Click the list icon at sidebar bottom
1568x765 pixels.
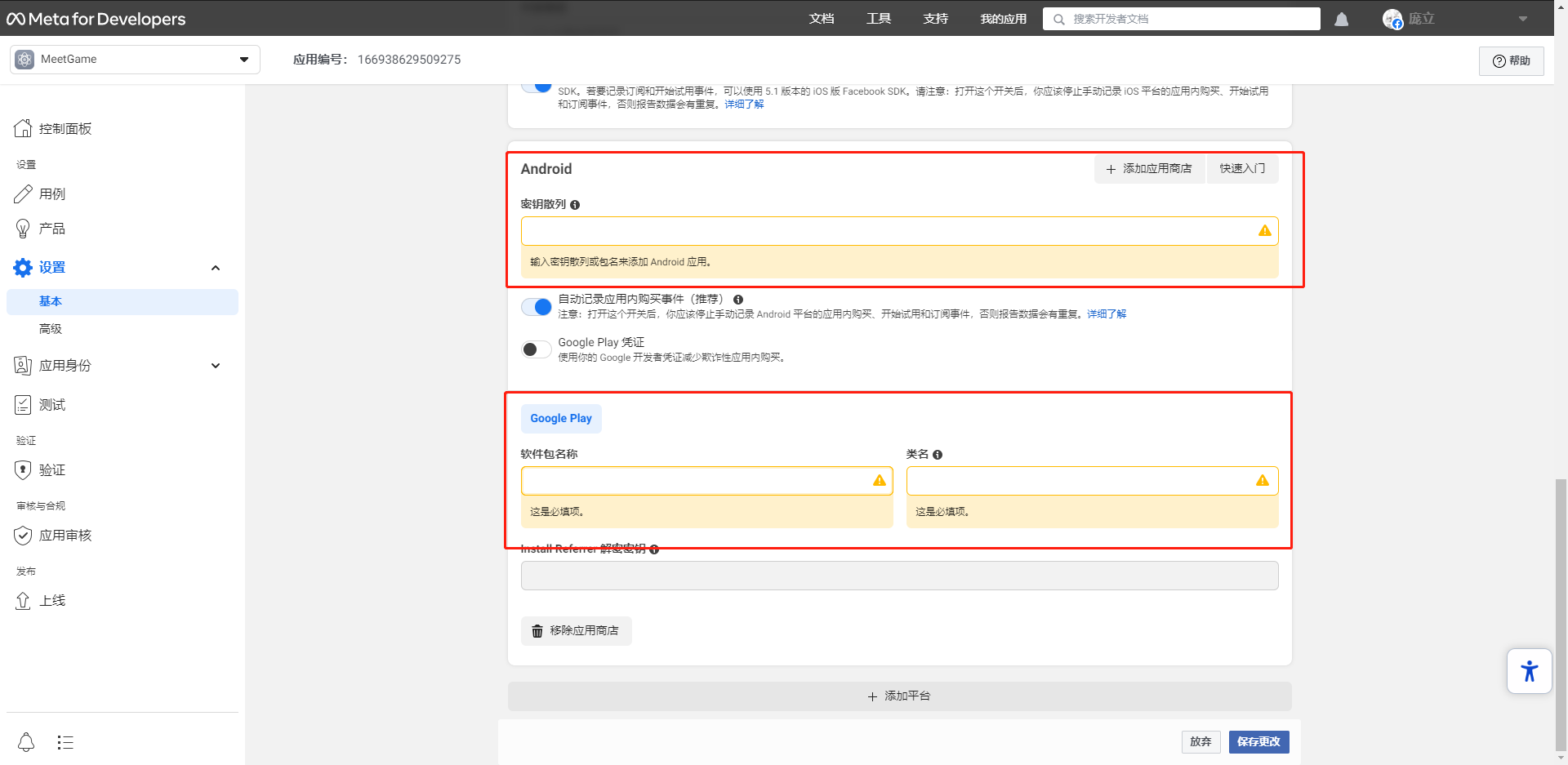pos(65,742)
